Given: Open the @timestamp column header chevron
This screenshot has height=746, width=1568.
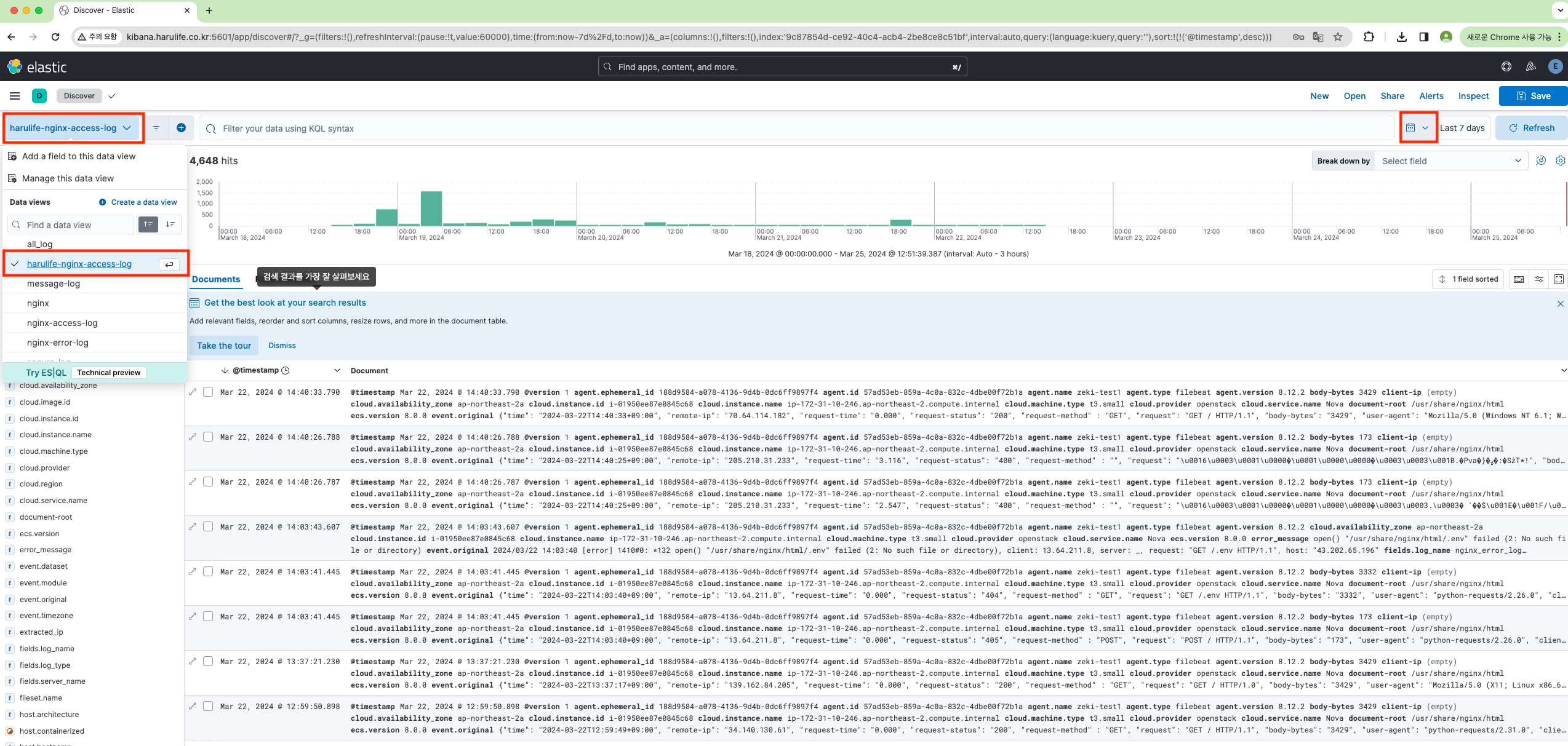Looking at the screenshot, I should click(x=337, y=370).
